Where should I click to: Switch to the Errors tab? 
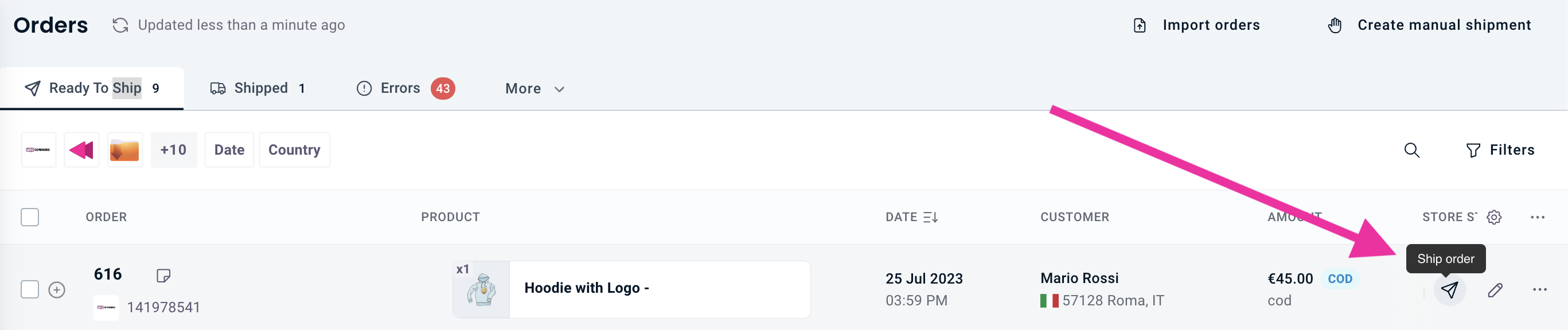click(405, 88)
